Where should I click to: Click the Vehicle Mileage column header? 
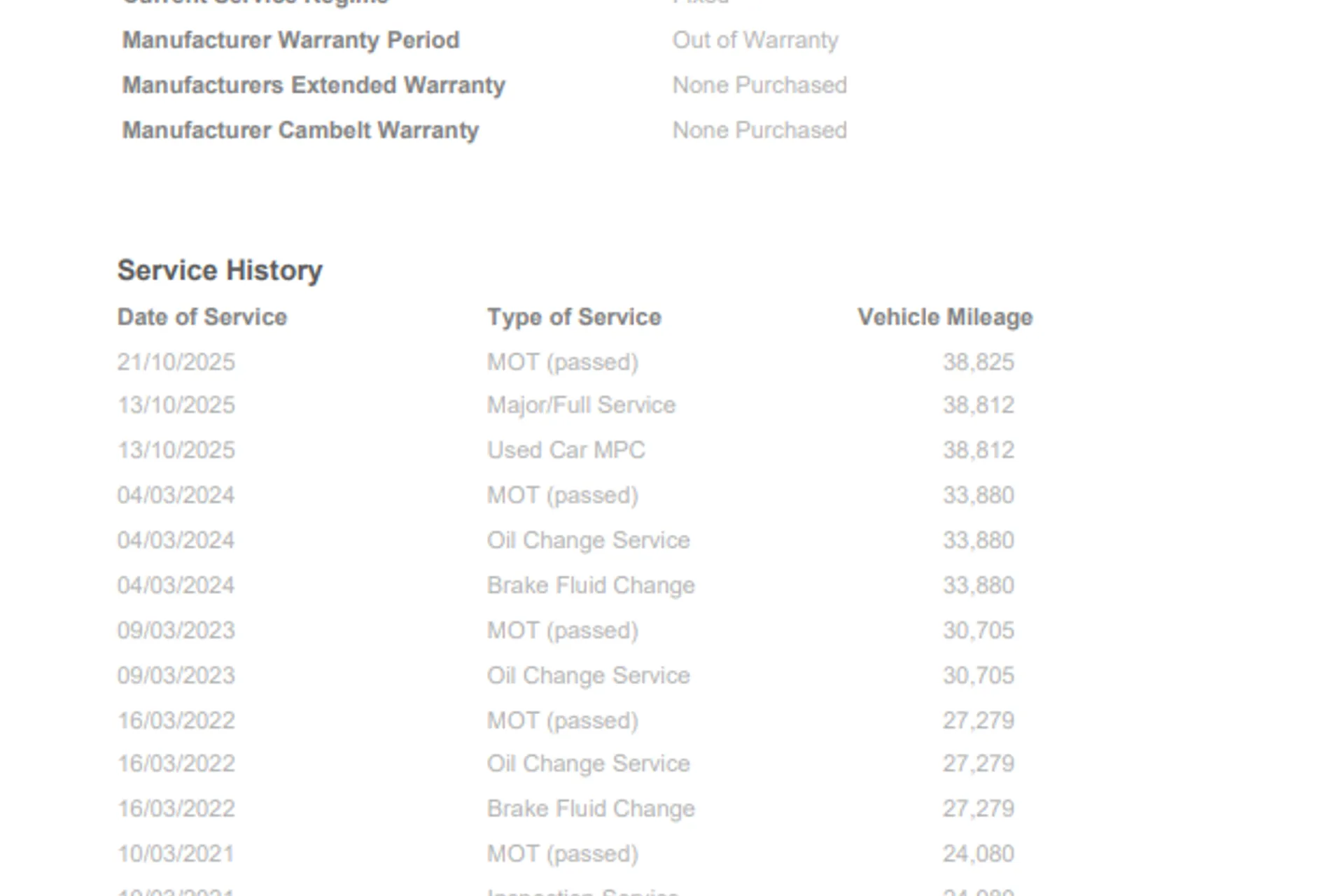pyautogui.click(x=945, y=317)
